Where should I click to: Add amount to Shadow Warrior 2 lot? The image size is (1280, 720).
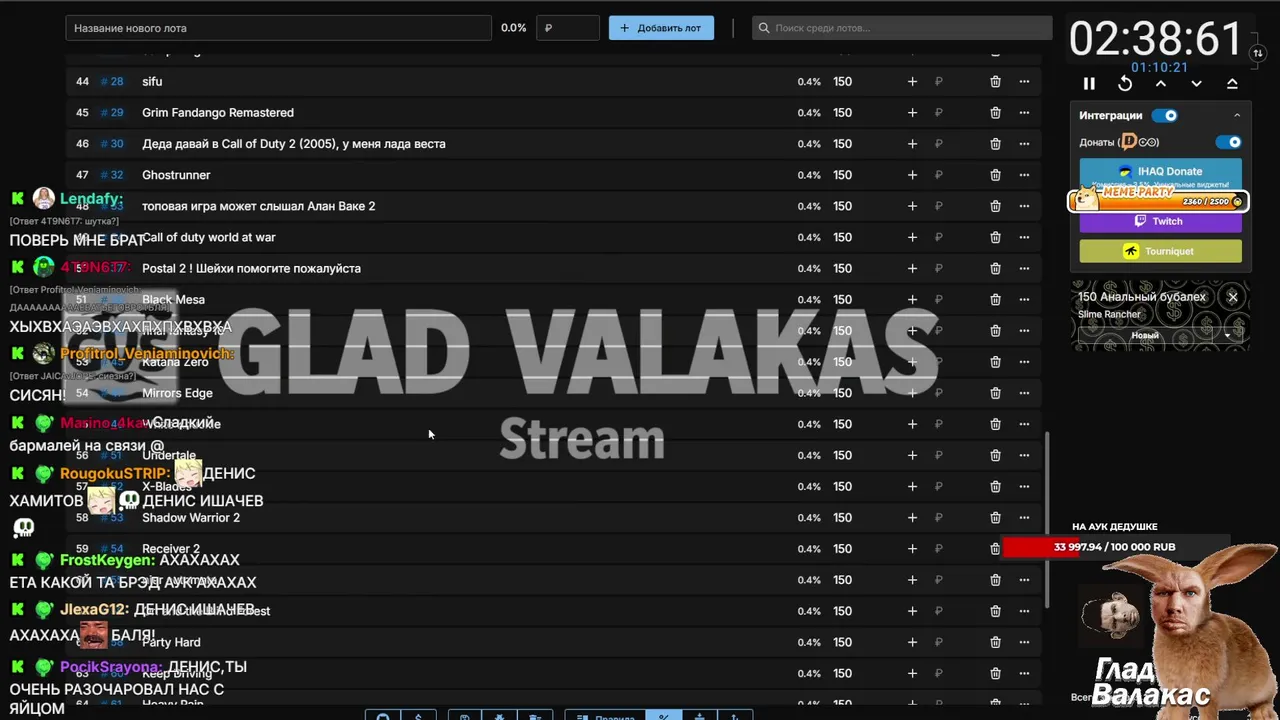[912, 517]
